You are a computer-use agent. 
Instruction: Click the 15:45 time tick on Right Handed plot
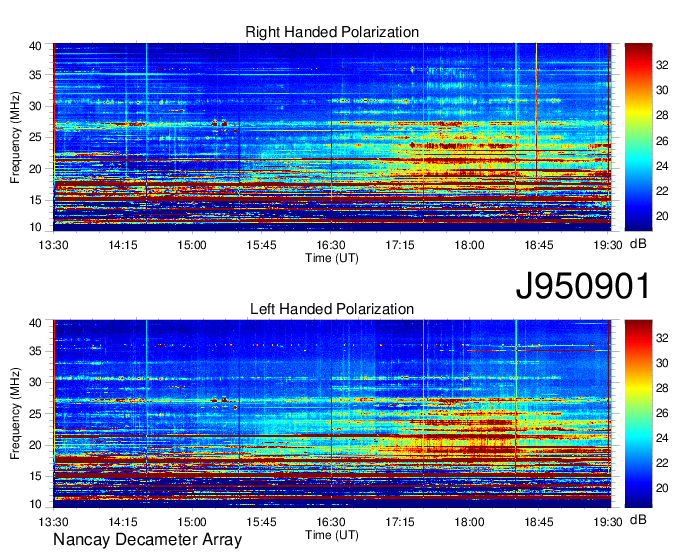(262, 245)
